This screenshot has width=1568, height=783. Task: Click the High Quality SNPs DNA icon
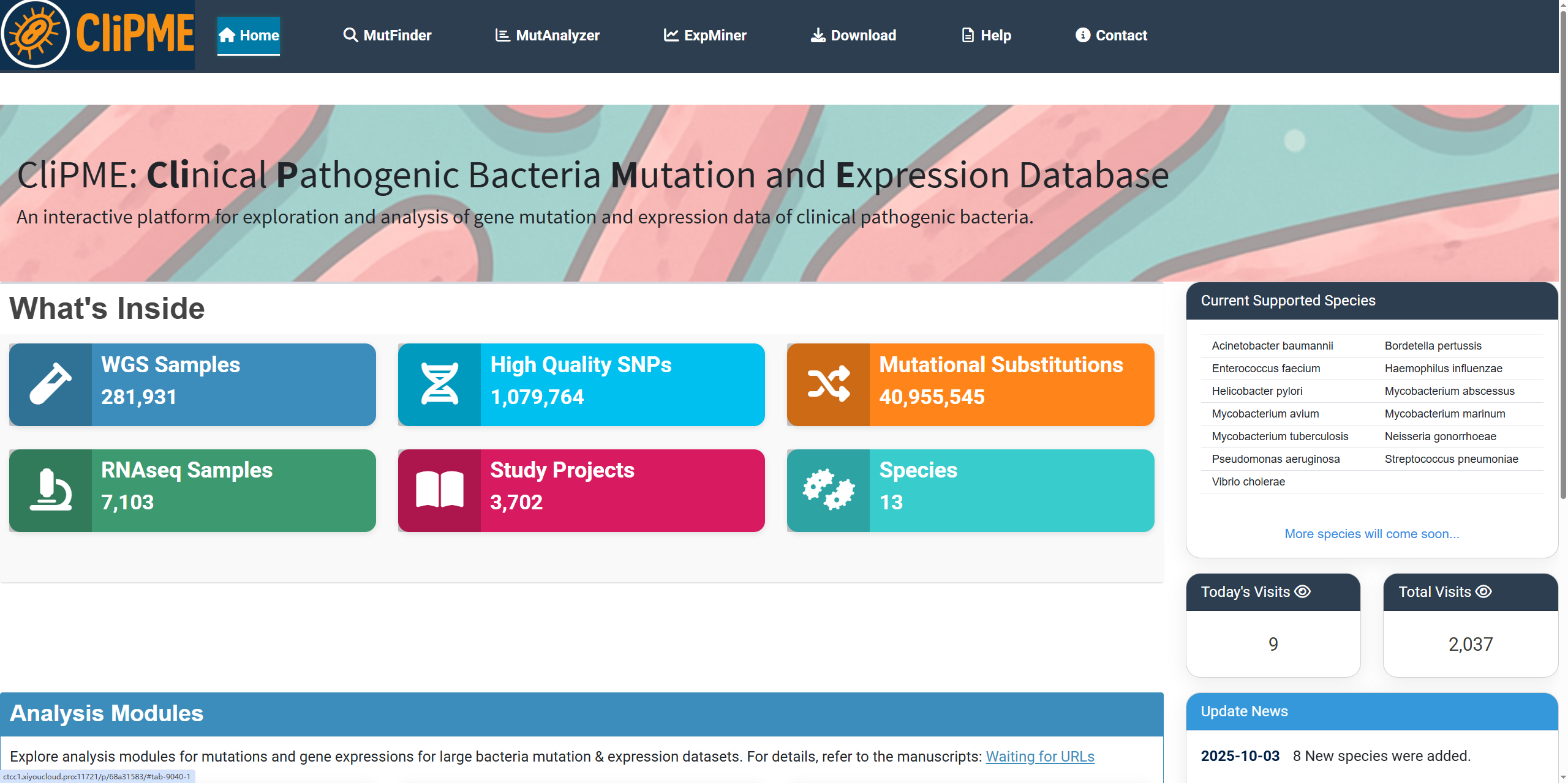tap(440, 384)
